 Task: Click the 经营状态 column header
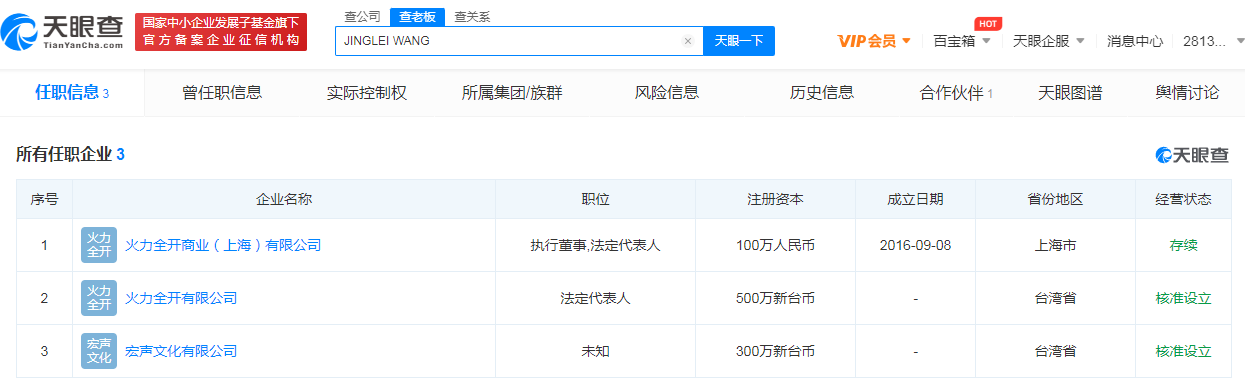[x=1183, y=199]
